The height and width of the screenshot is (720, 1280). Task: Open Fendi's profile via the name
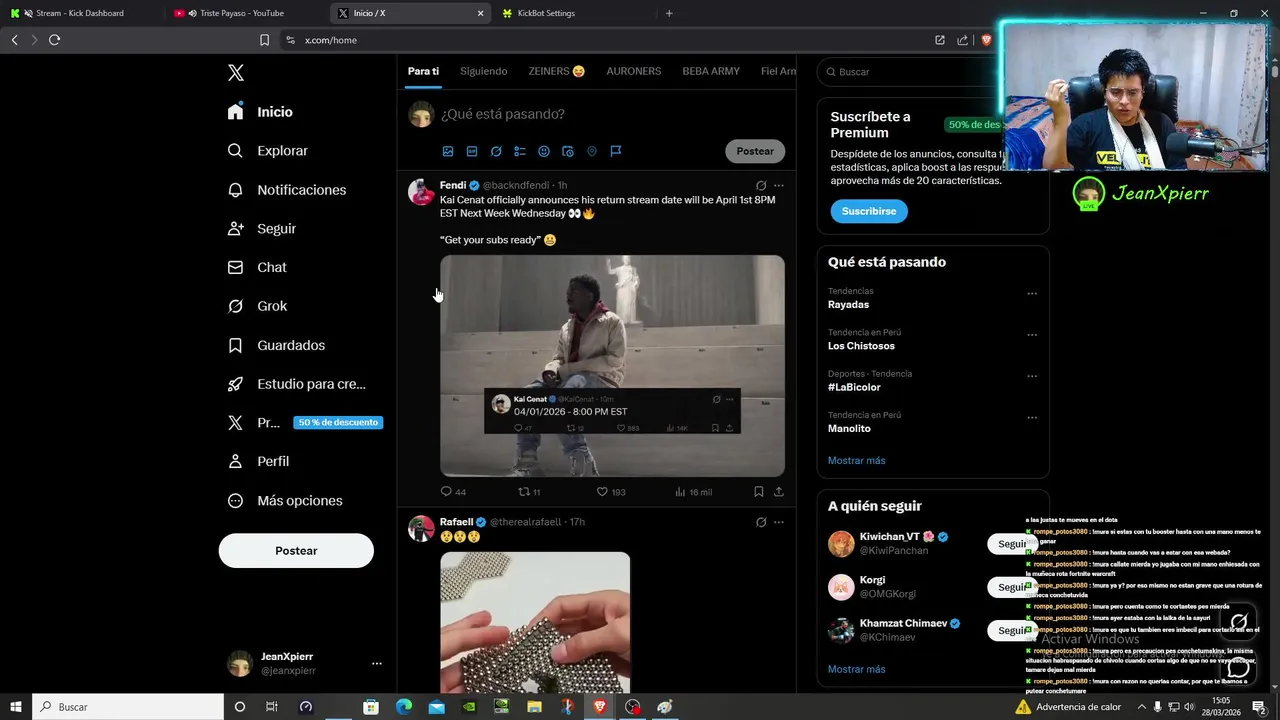453,185
